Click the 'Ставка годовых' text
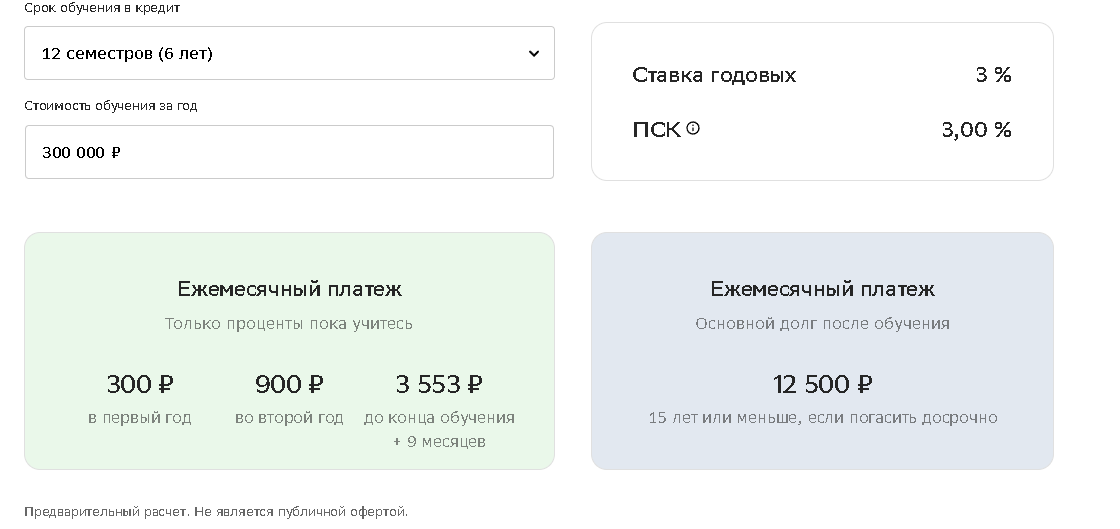Viewport: 1120px width, 529px height. click(x=714, y=75)
